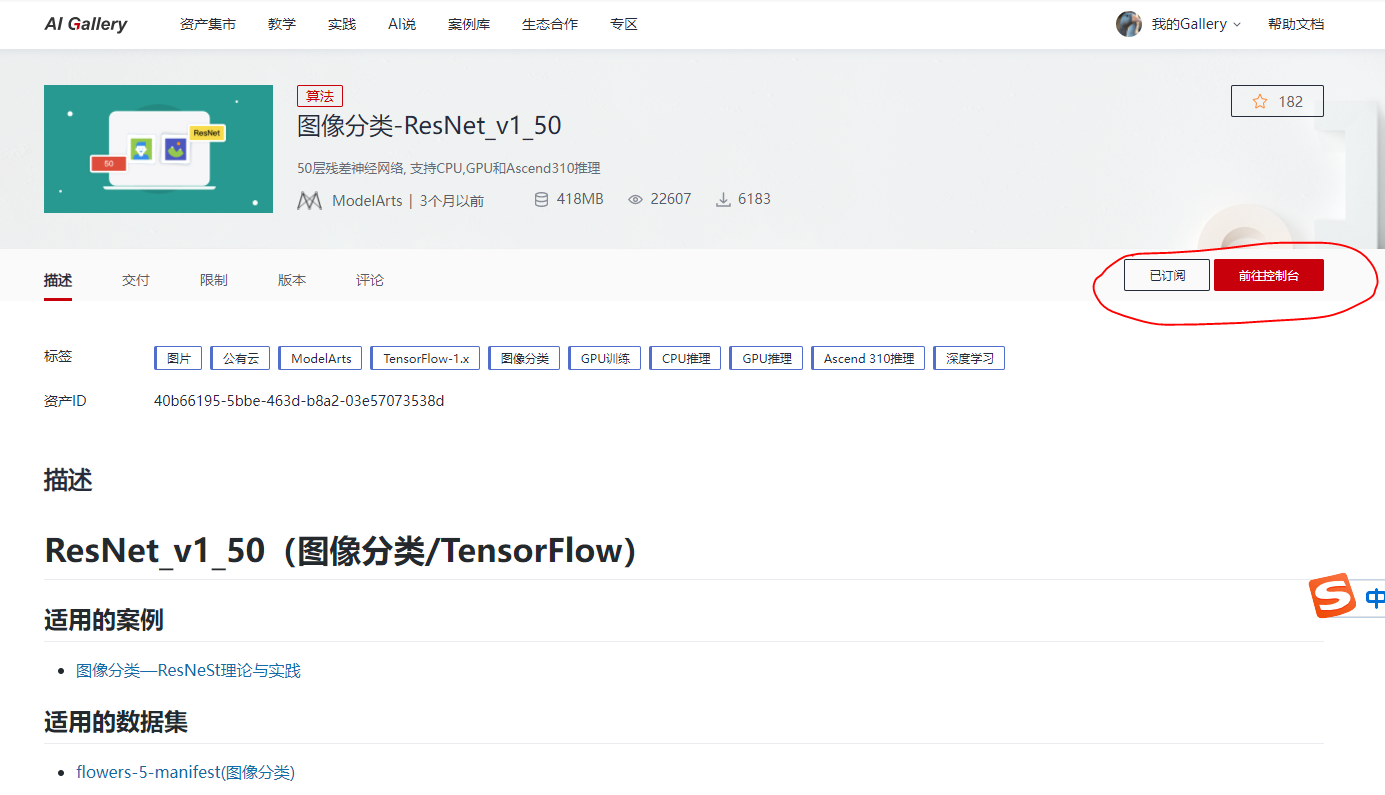
Task: Click the Sogou input method S icon
Action: pos(1333,596)
